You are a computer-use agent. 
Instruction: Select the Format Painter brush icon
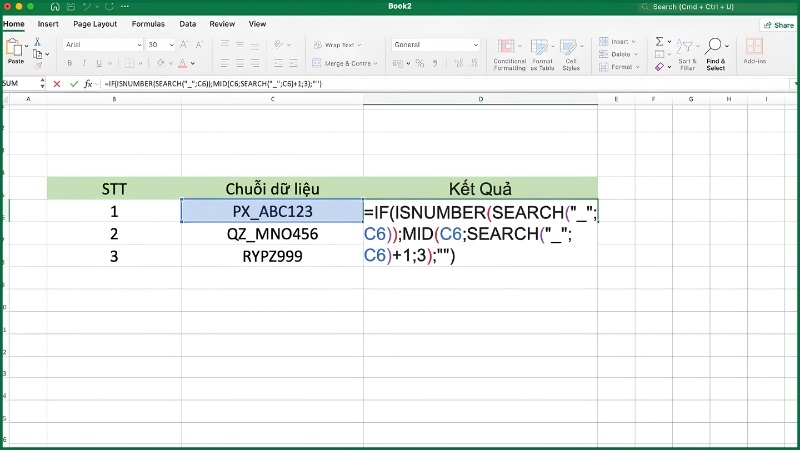pyautogui.click(x=37, y=66)
